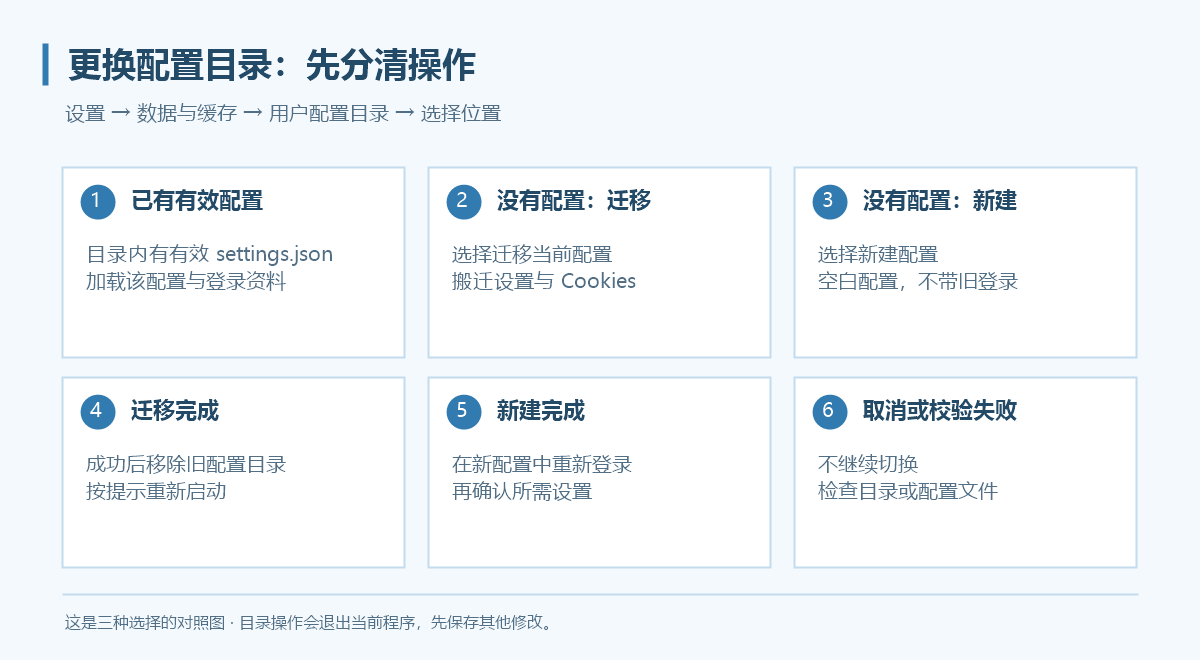Viewport: 1200px width, 660px height.
Task: Select the heading 迁移完成
Action: (x=175, y=411)
